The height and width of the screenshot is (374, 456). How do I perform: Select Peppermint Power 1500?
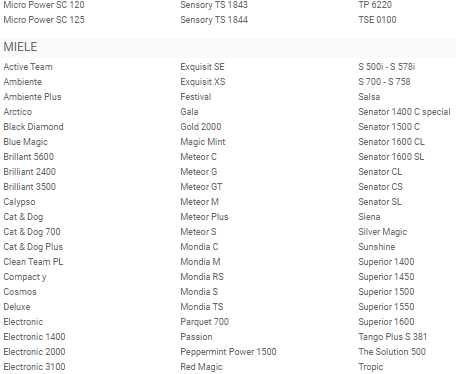point(228,352)
